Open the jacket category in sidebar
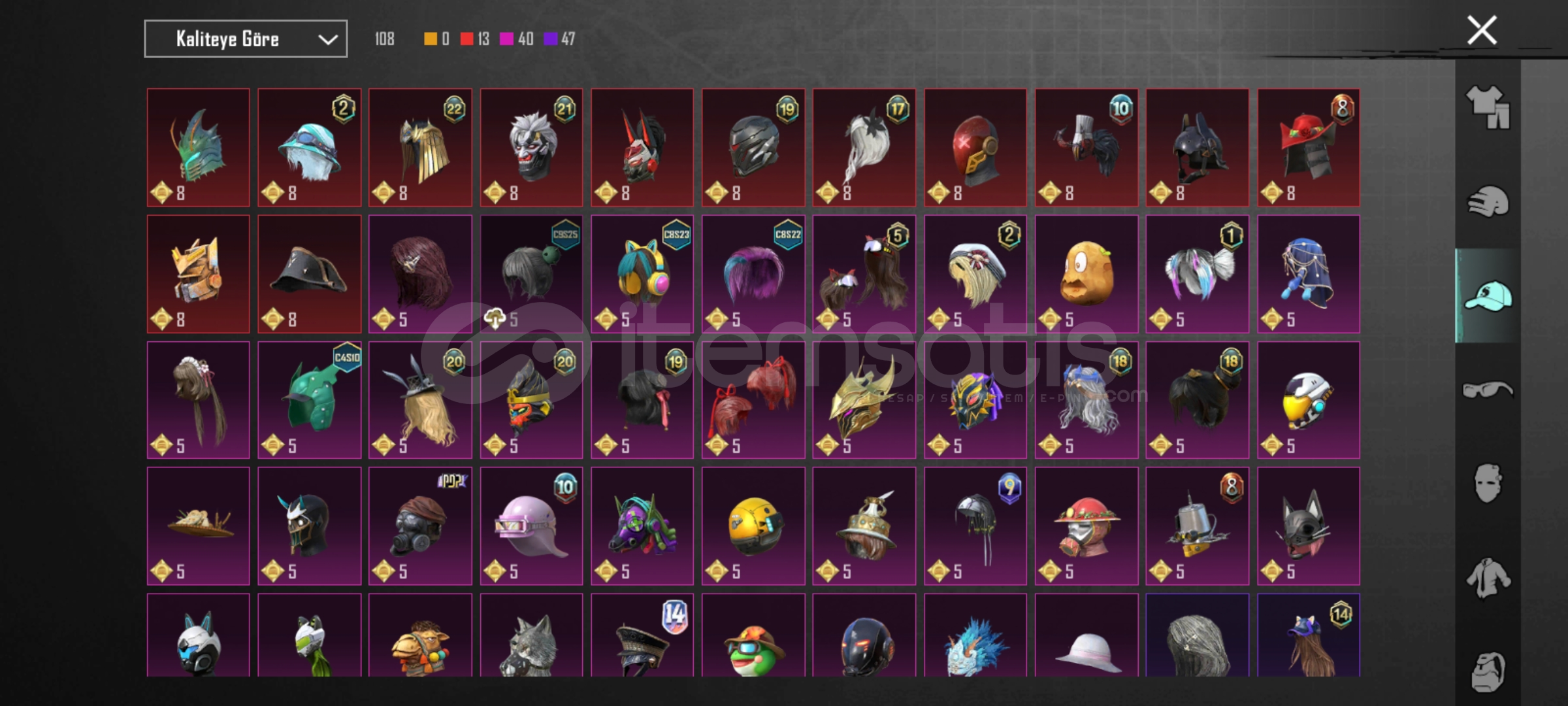 click(1488, 578)
